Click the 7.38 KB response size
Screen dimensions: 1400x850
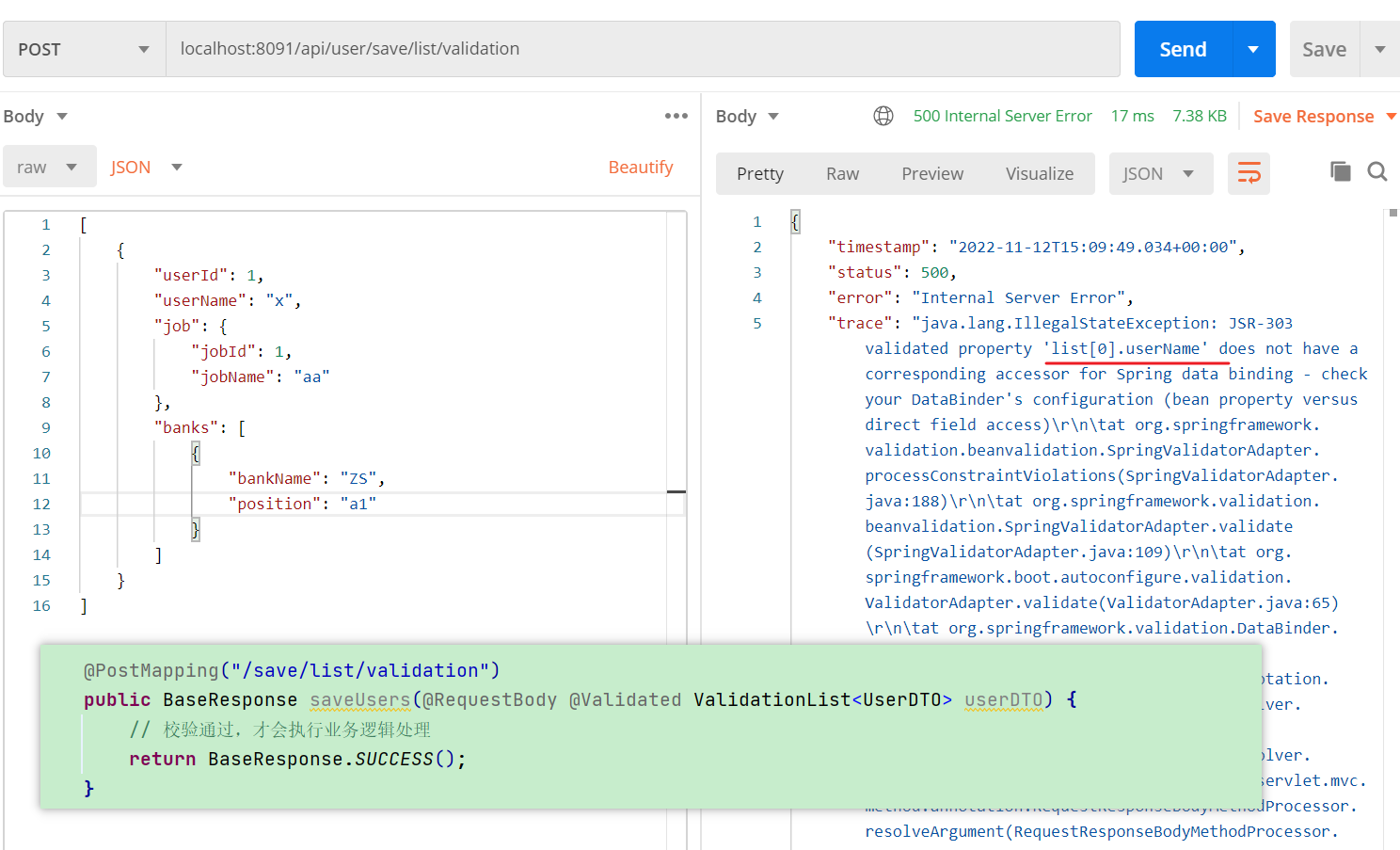1200,116
